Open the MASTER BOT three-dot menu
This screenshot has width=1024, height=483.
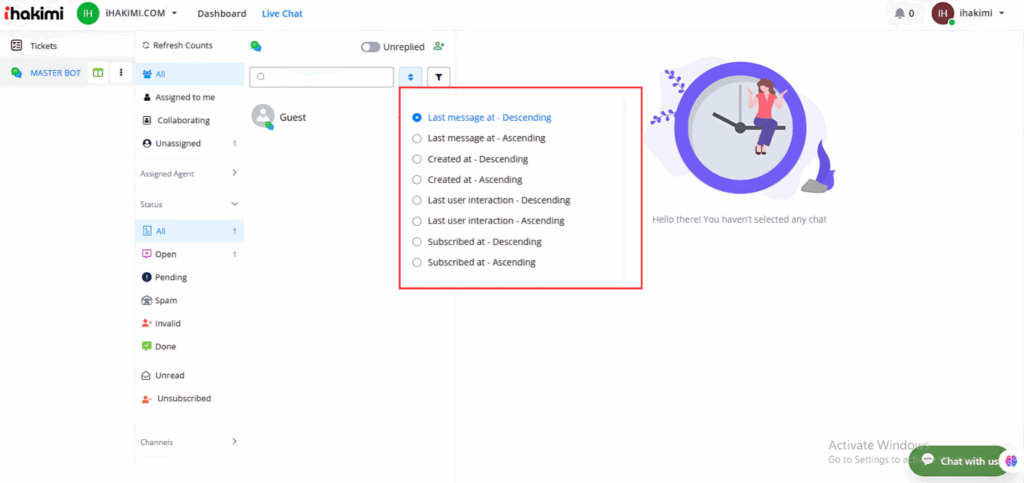click(121, 73)
